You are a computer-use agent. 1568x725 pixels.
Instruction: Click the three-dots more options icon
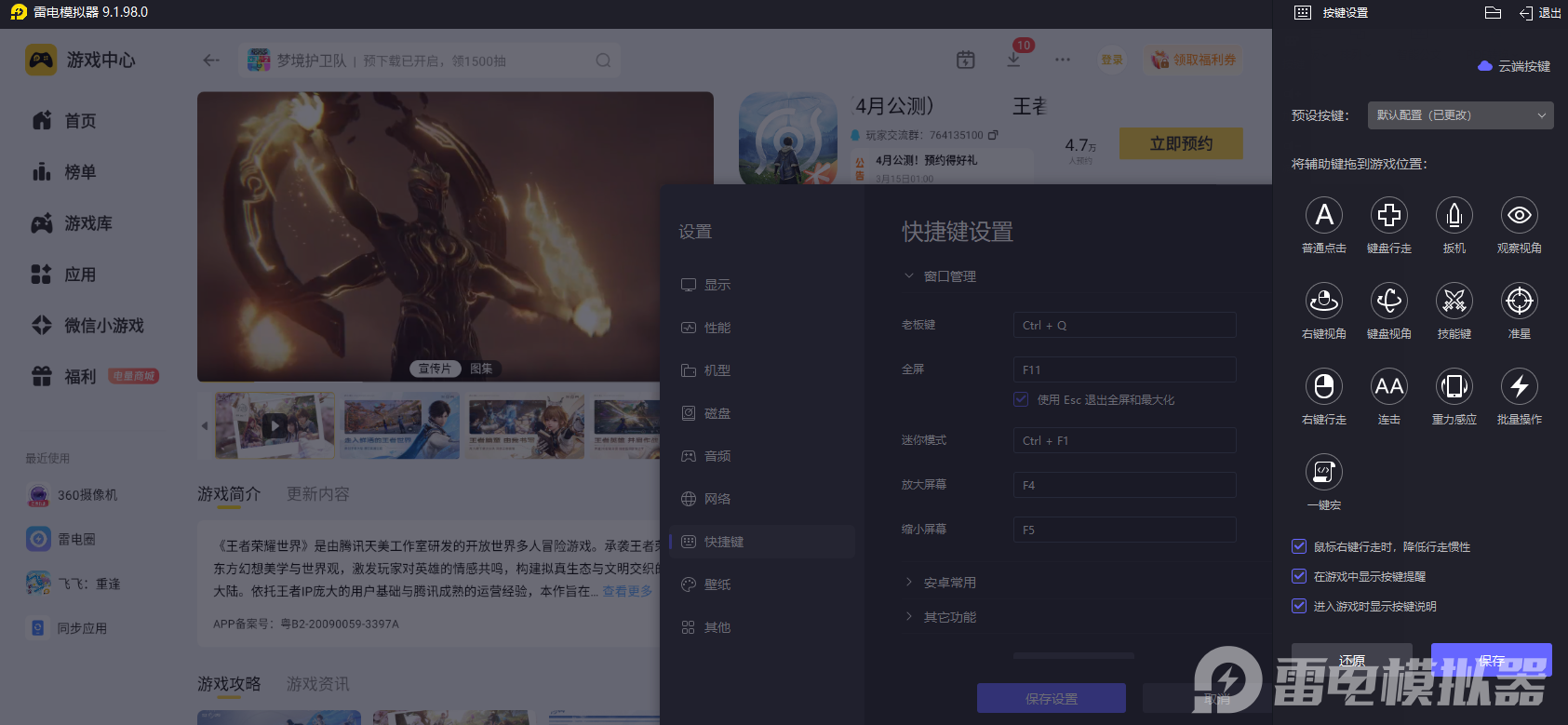(1063, 60)
